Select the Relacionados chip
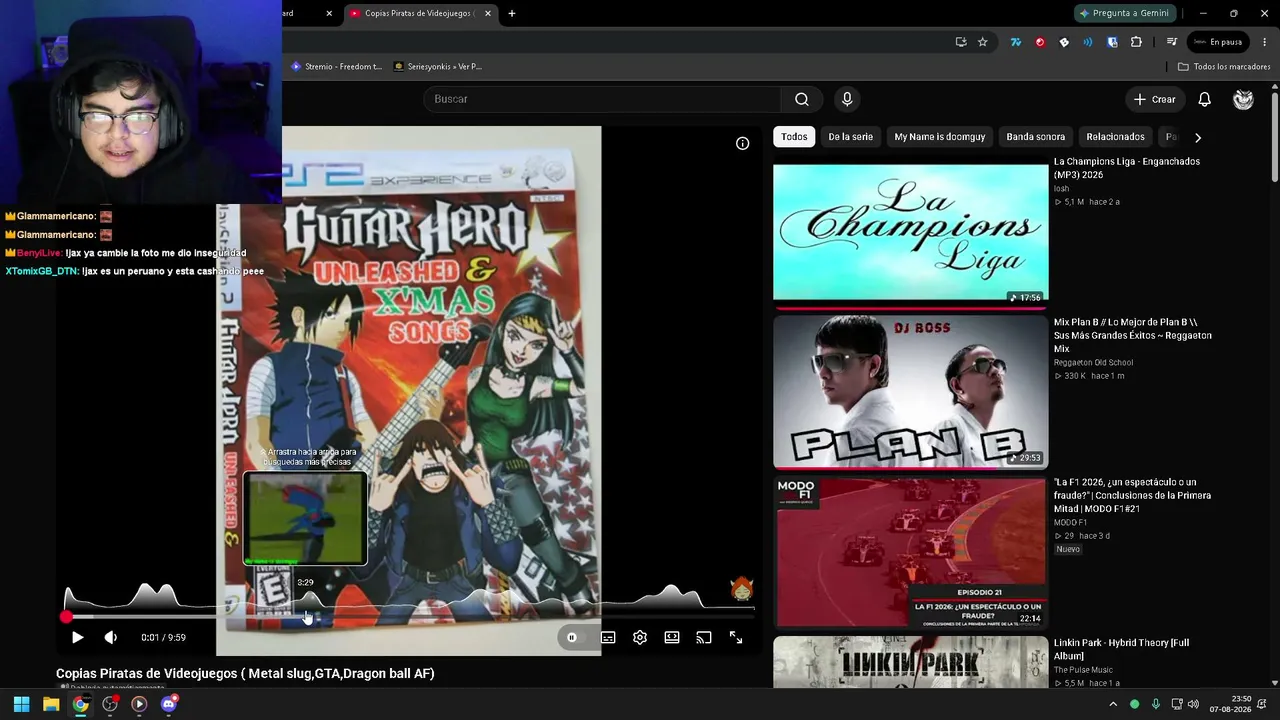 point(1115,137)
